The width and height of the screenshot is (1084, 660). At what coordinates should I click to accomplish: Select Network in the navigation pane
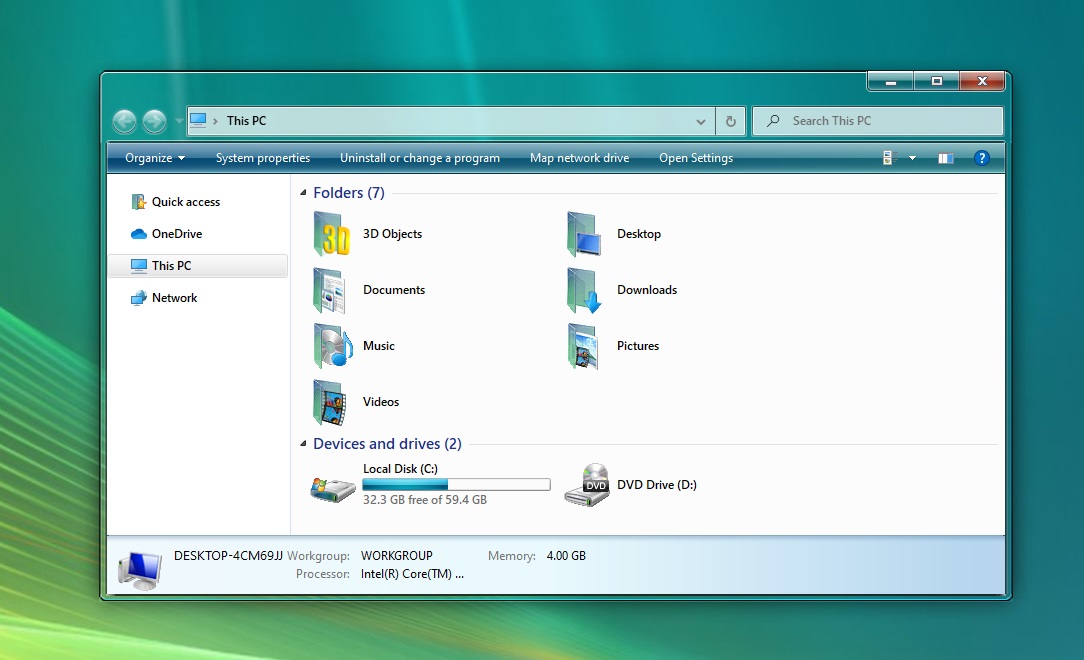coord(174,297)
